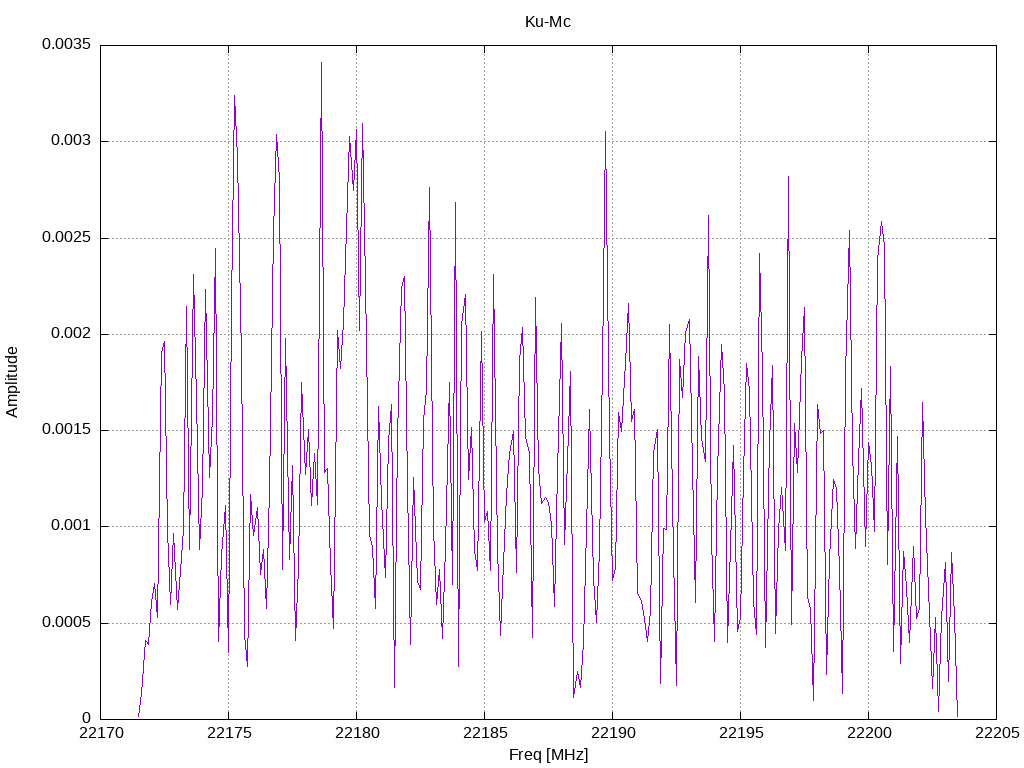1024x768 pixels.
Task: Click the y-axis tick label 0.0015
Action: pyautogui.click(x=67, y=430)
